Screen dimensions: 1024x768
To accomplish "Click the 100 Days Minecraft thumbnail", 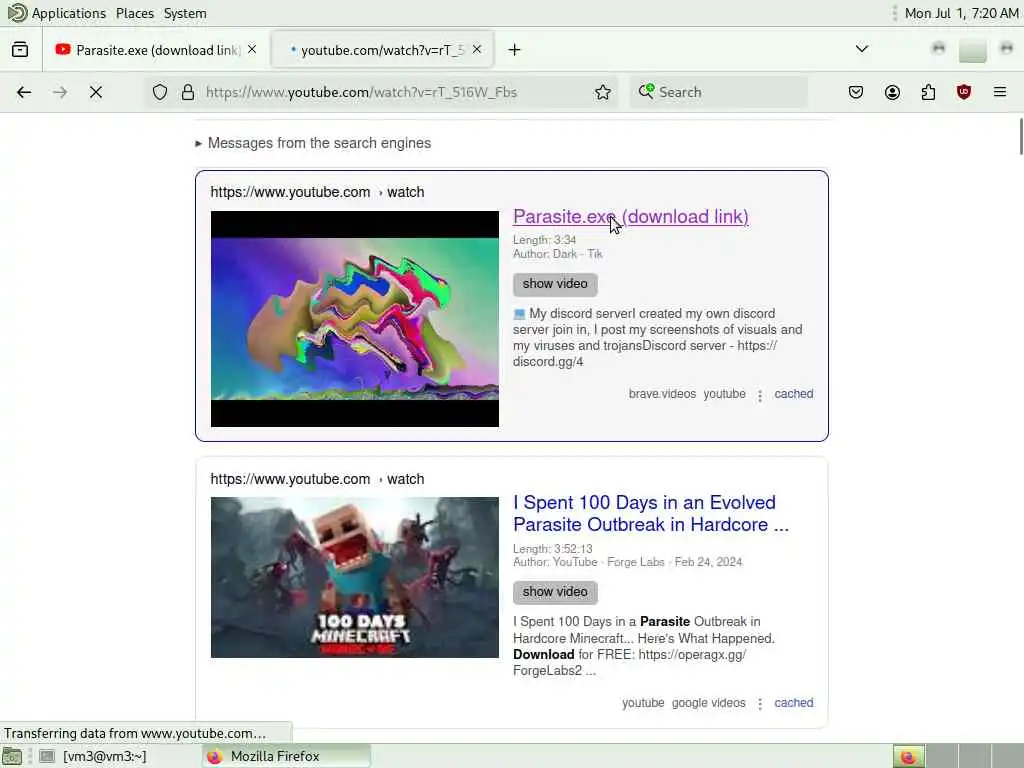I will pyautogui.click(x=355, y=577).
